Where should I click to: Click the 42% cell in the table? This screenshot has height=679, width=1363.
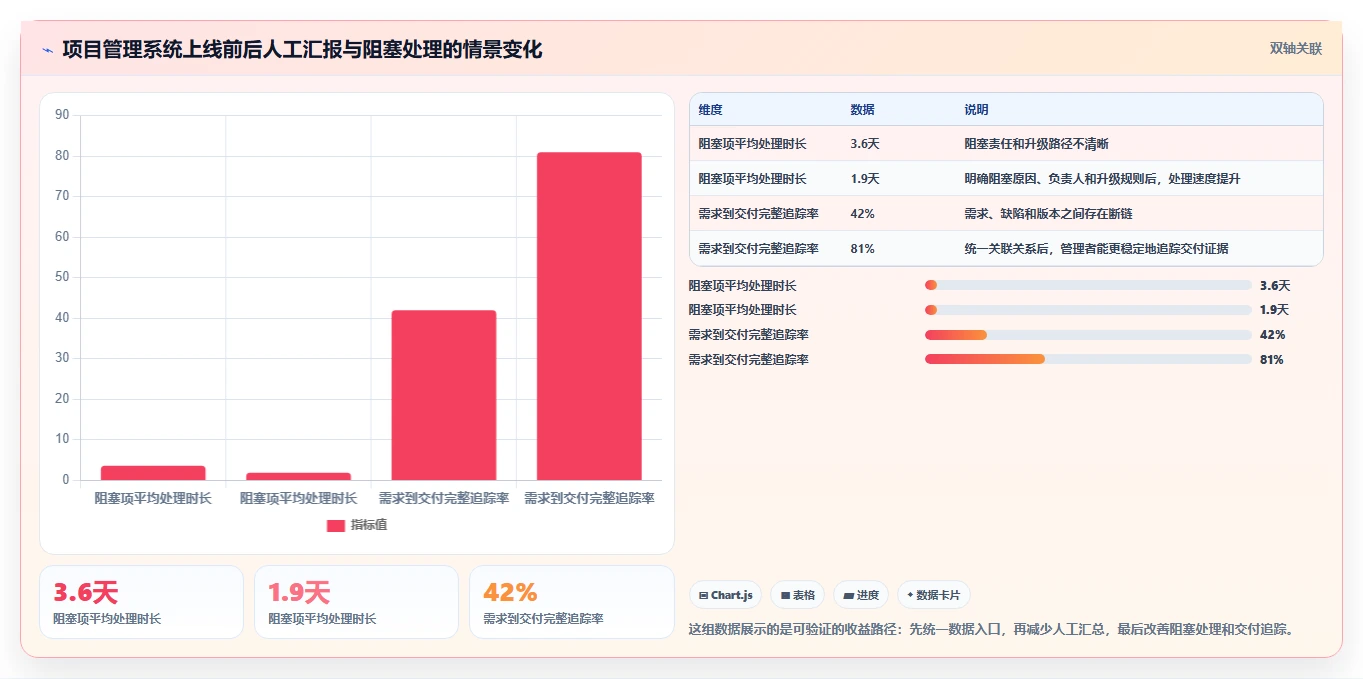(x=863, y=214)
